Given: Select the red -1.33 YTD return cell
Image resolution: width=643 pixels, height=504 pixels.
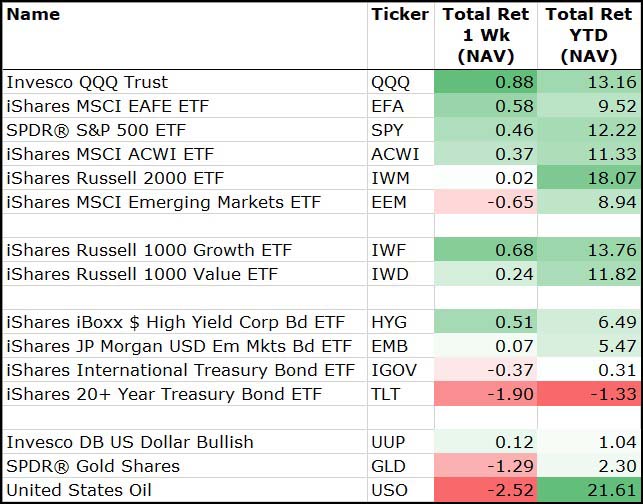Looking at the screenshot, I should pos(589,394).
